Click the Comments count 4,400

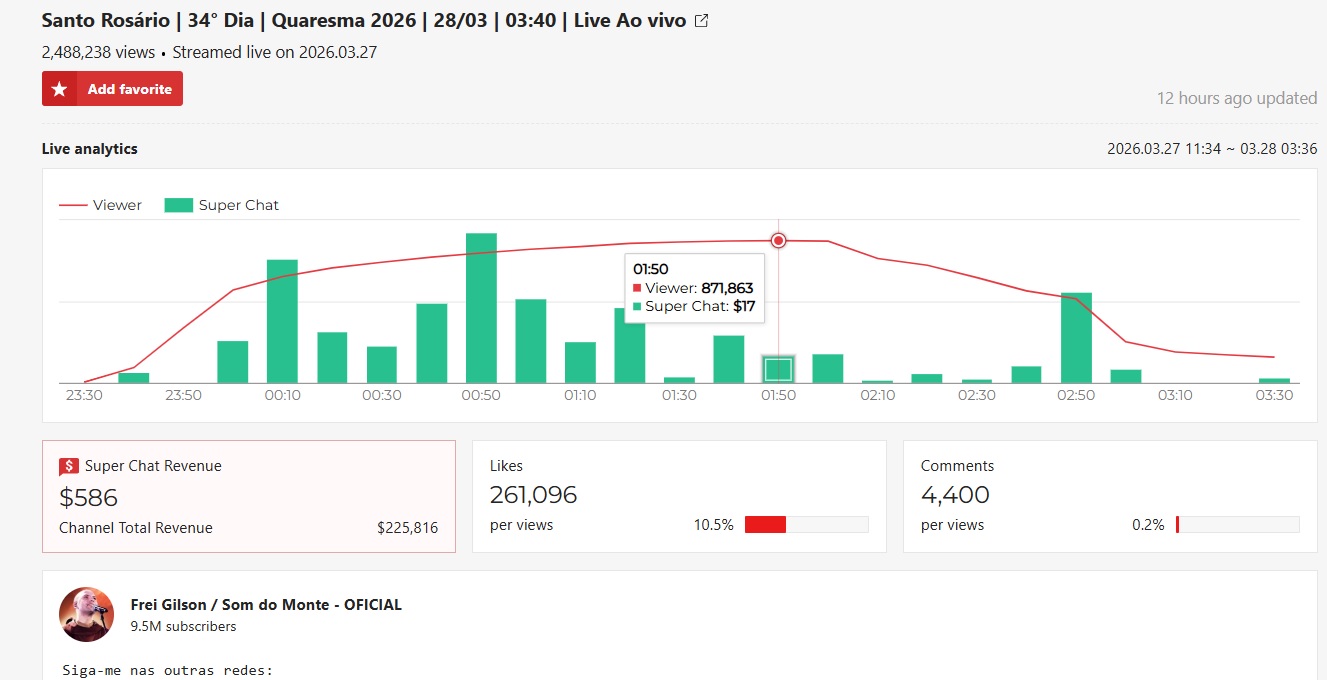point(955,495)
